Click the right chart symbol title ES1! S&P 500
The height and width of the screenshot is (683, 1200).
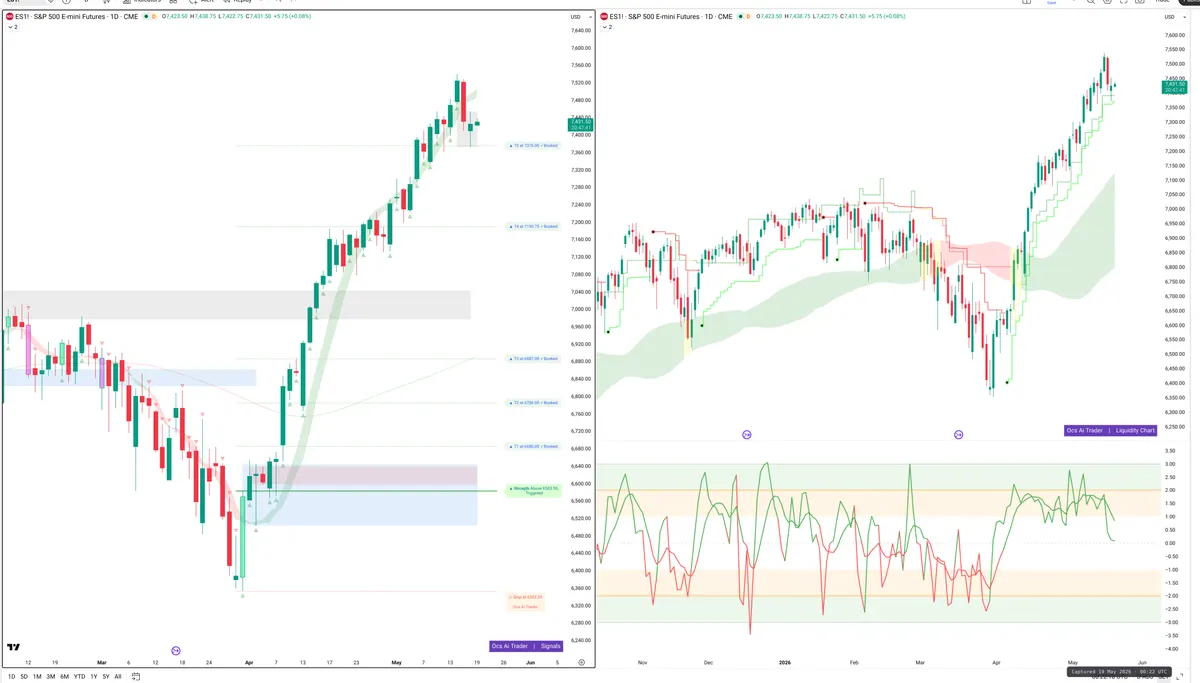pyautogui.click(x=671, y=16)
